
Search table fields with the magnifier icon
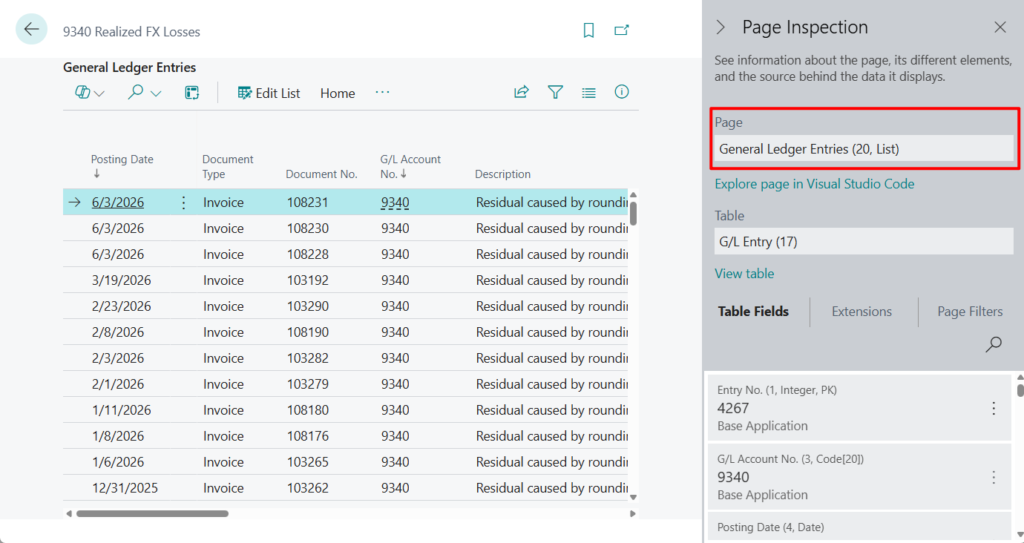[x=993, y=344]
